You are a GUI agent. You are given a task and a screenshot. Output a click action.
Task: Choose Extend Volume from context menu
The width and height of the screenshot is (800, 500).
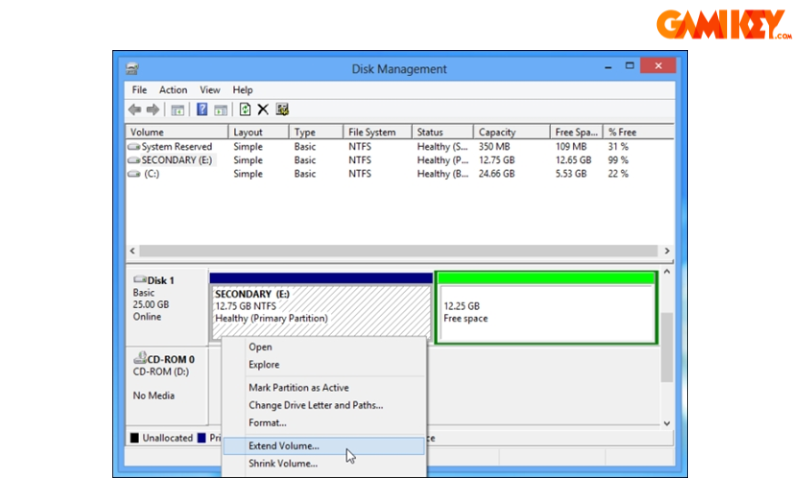click(284, 446)
